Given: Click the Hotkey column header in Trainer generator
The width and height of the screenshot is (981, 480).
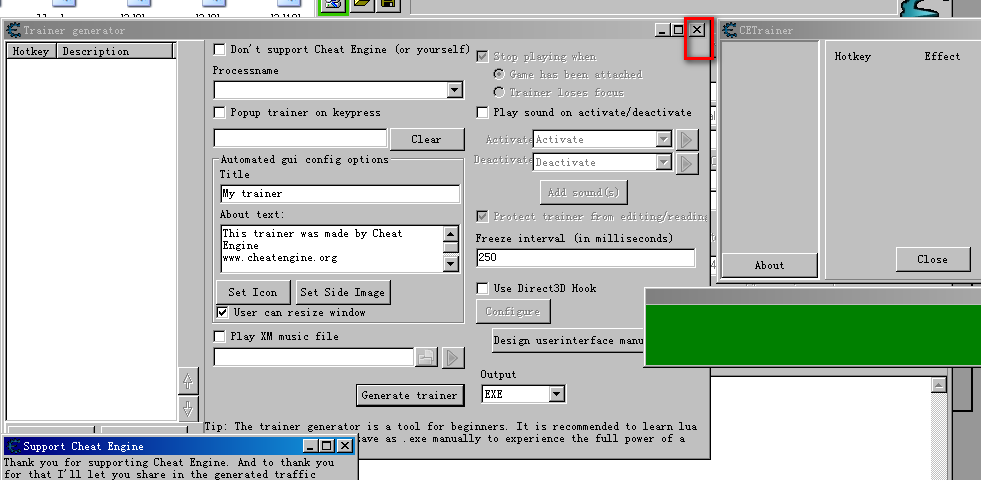Looking at the screenshot, I should coord(31,51).
